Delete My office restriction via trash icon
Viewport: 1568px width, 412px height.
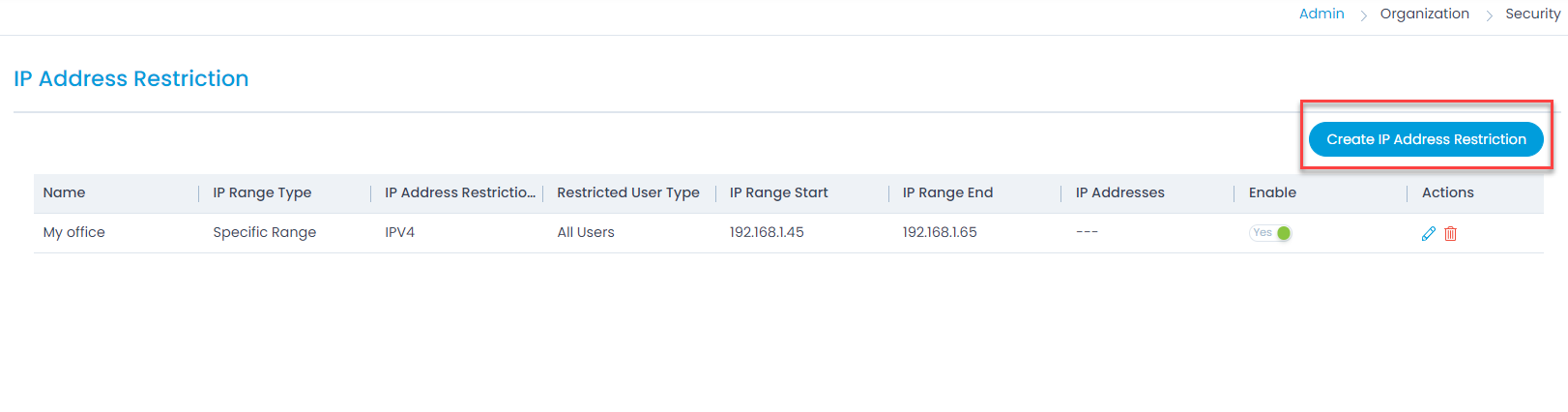[x=1450, y=233]
